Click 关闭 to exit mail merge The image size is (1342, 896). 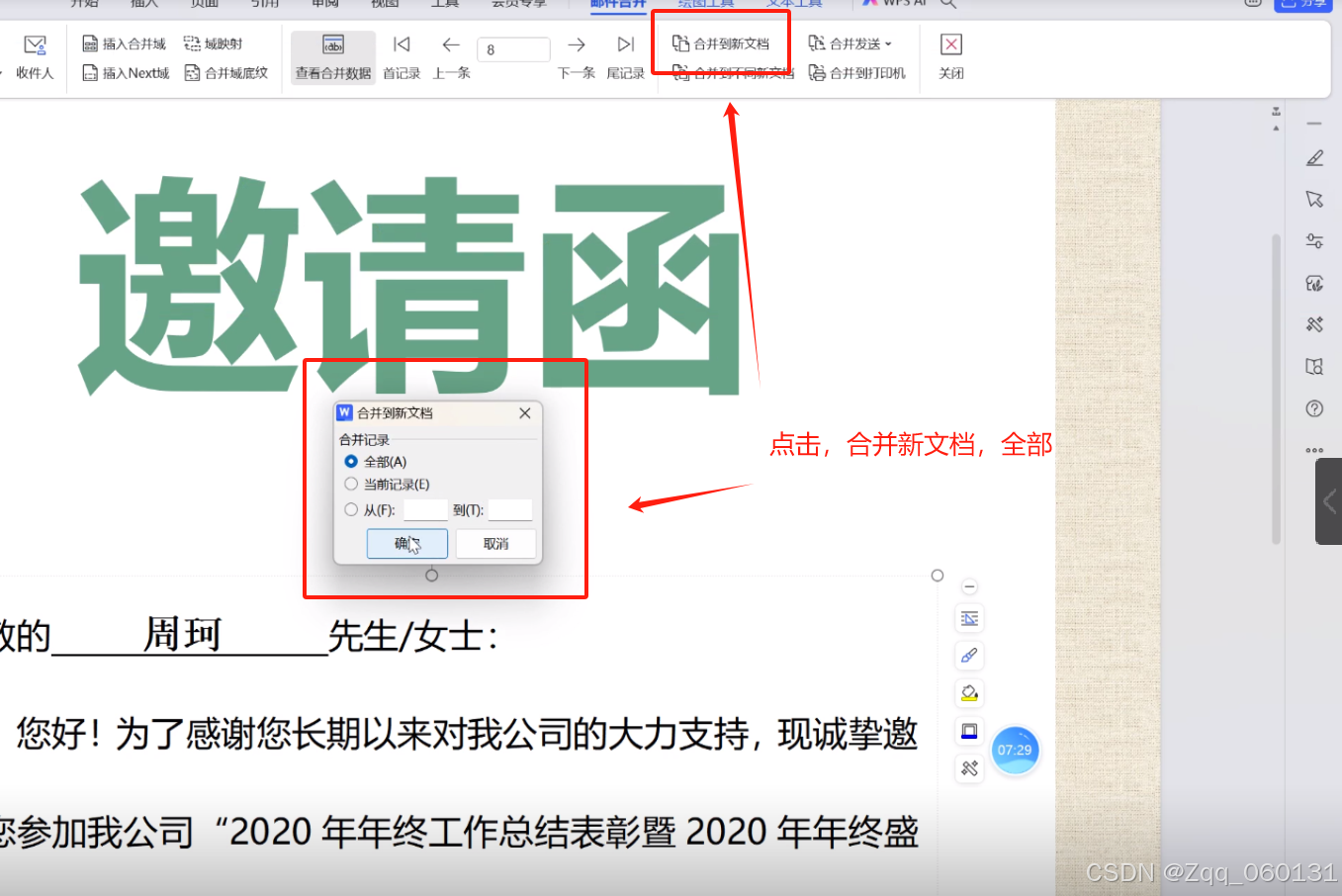(951, 57)
